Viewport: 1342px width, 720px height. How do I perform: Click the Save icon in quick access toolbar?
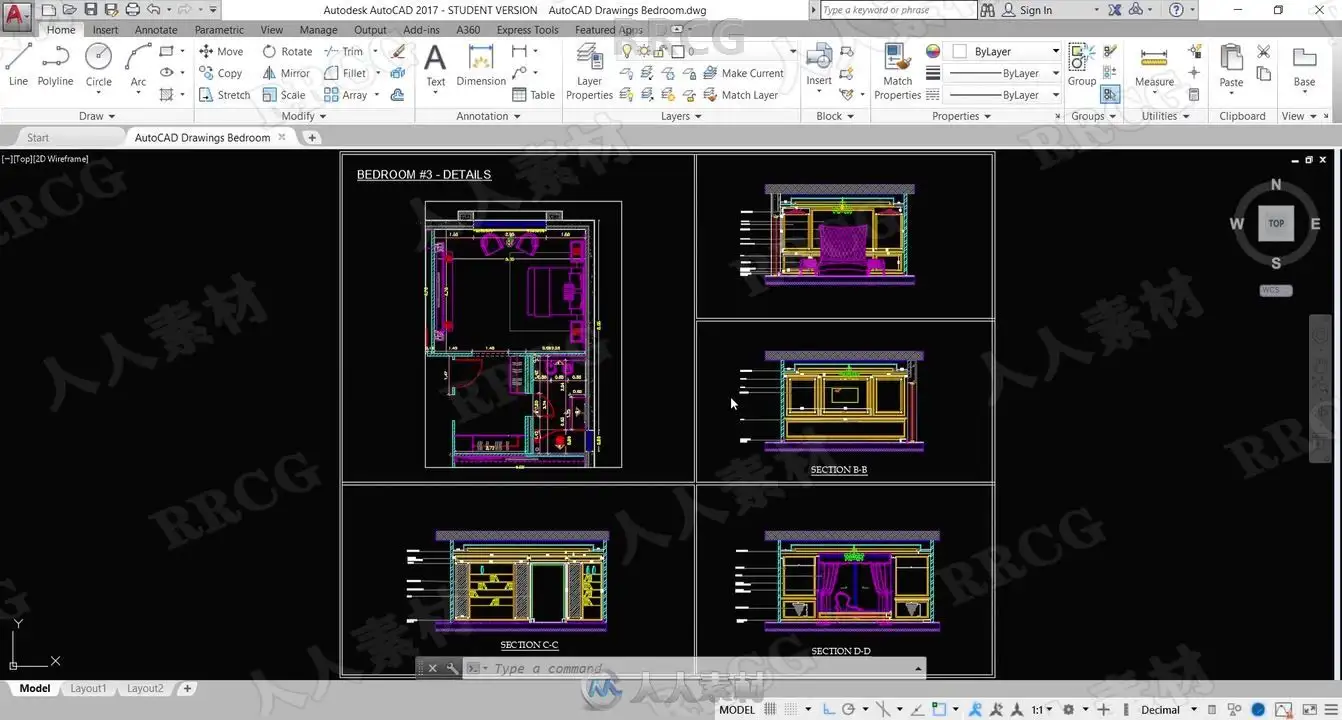coord(91,10)
